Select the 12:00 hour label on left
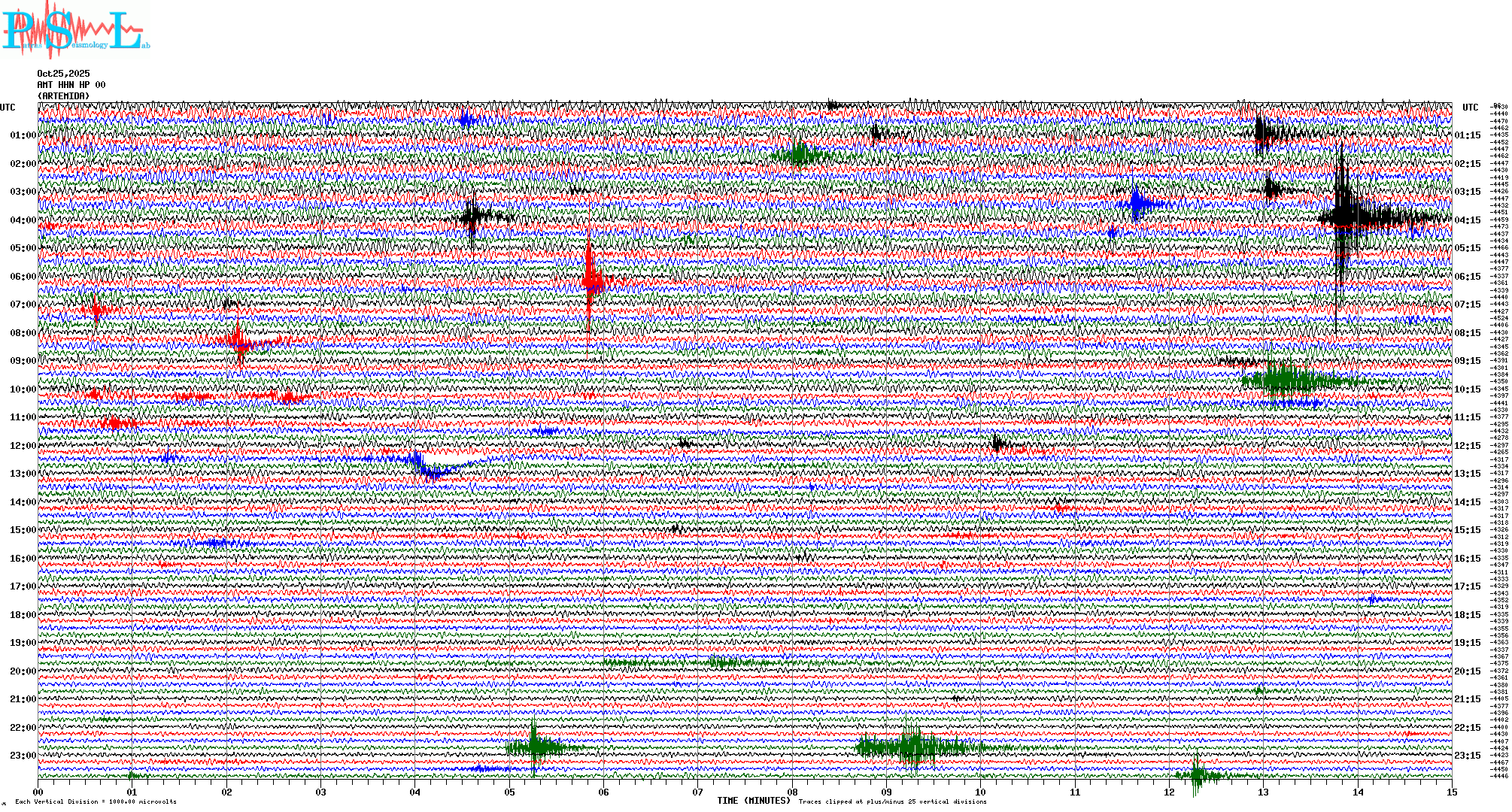1512x812 pixels. [23, 446]
